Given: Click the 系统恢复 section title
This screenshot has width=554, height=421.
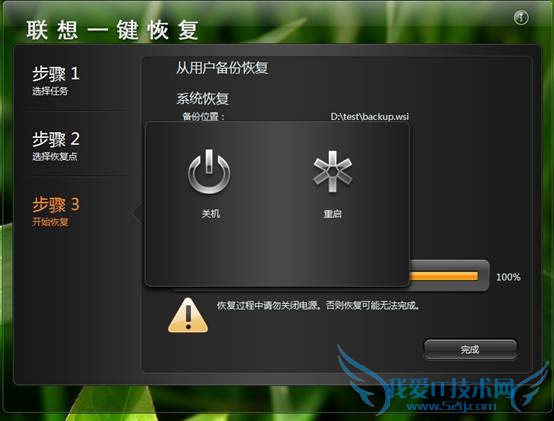Looking at the screenshot, I should tap(202, 99).
